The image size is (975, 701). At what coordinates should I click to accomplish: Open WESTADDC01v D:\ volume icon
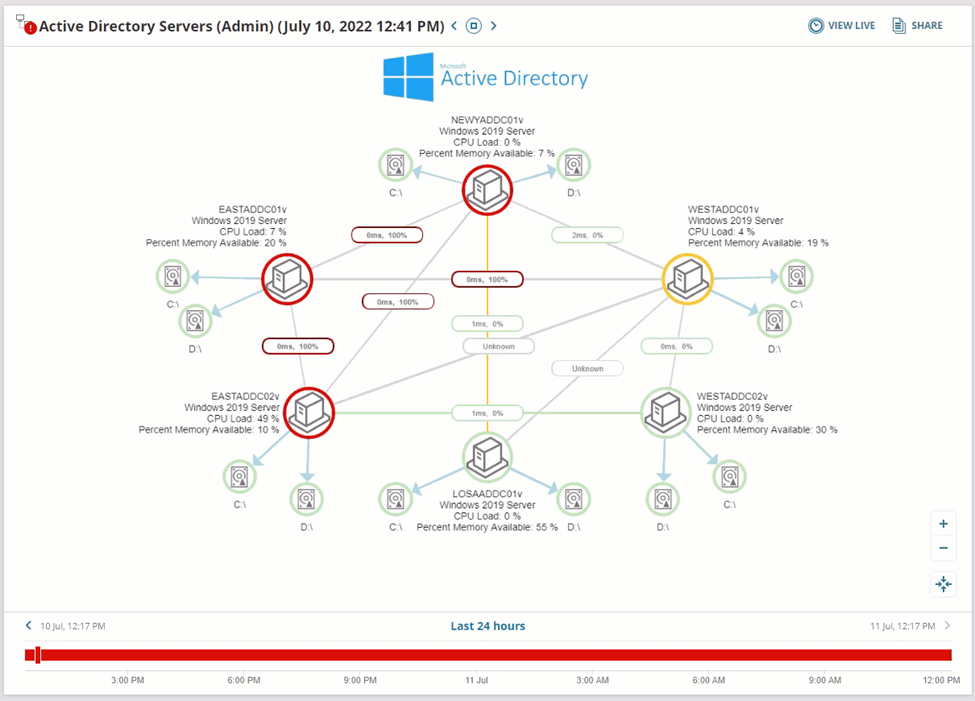[774, 321]
